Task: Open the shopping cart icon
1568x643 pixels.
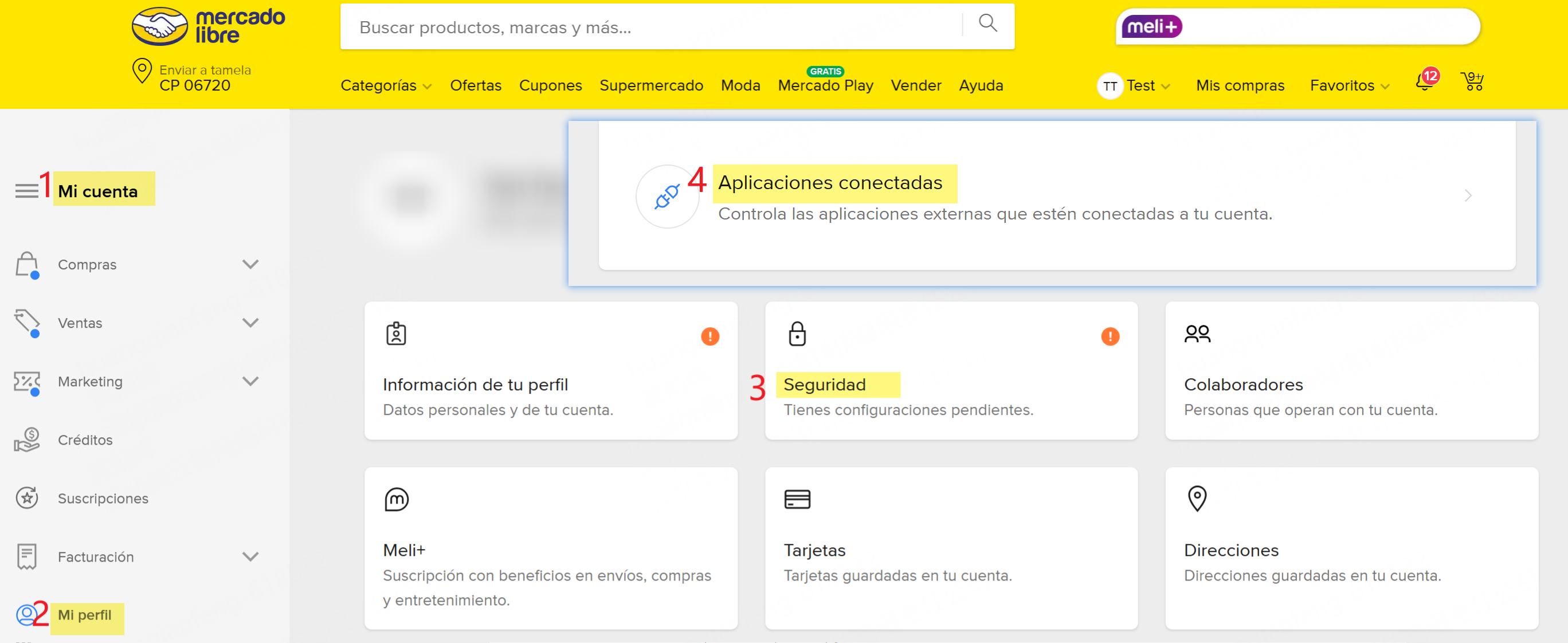Action: click(x=1472, y=80)
